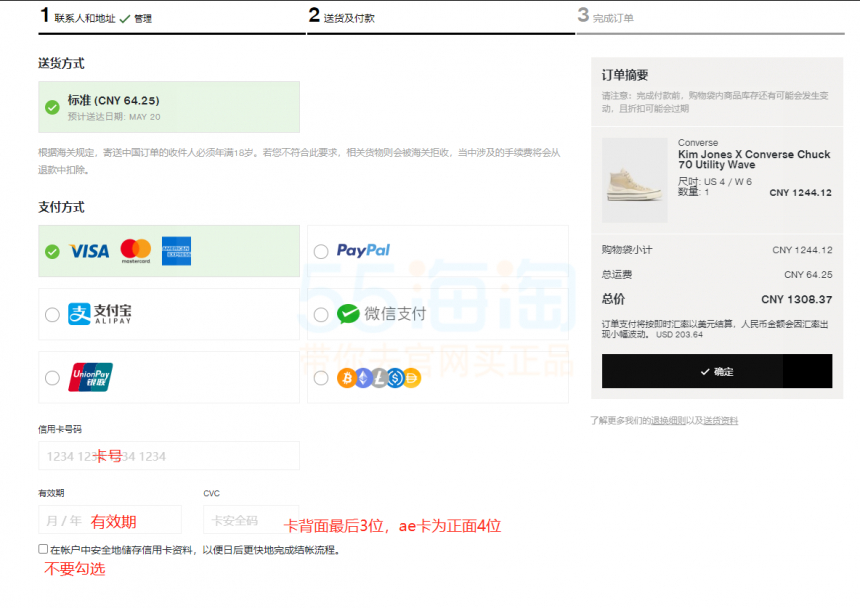Click the 购物袋小计 CNY 1244.12 value
The height and width of the screenshot is (608, 860).
click(x=802, y=250)
